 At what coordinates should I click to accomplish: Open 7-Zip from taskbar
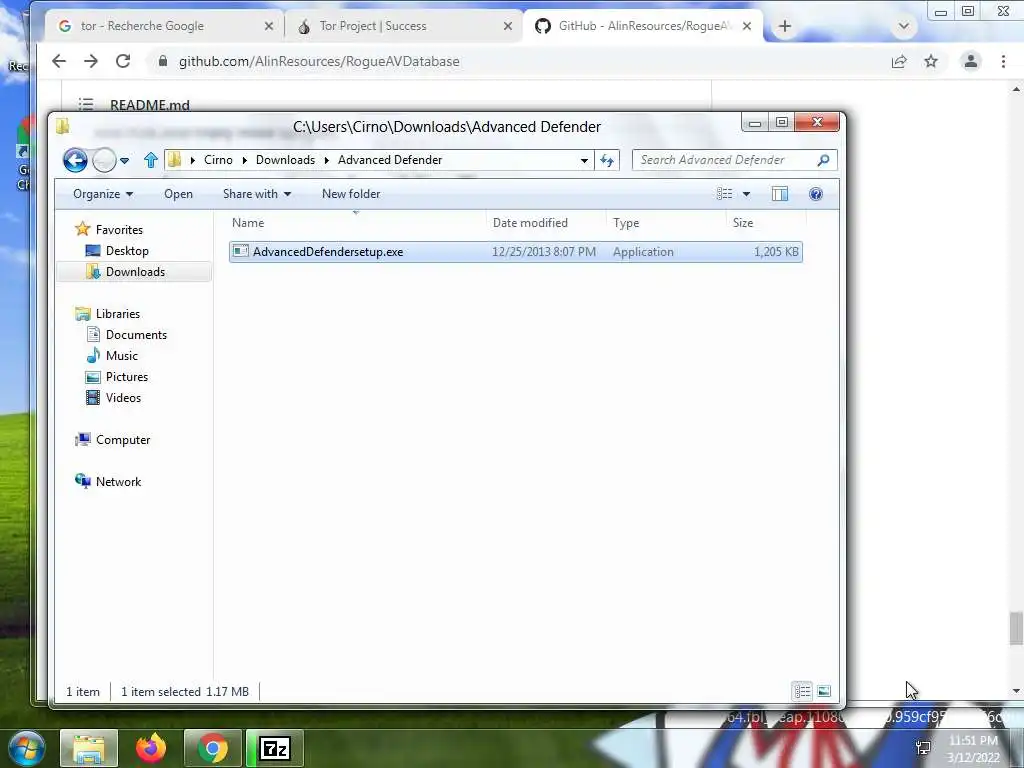point(274,748)
